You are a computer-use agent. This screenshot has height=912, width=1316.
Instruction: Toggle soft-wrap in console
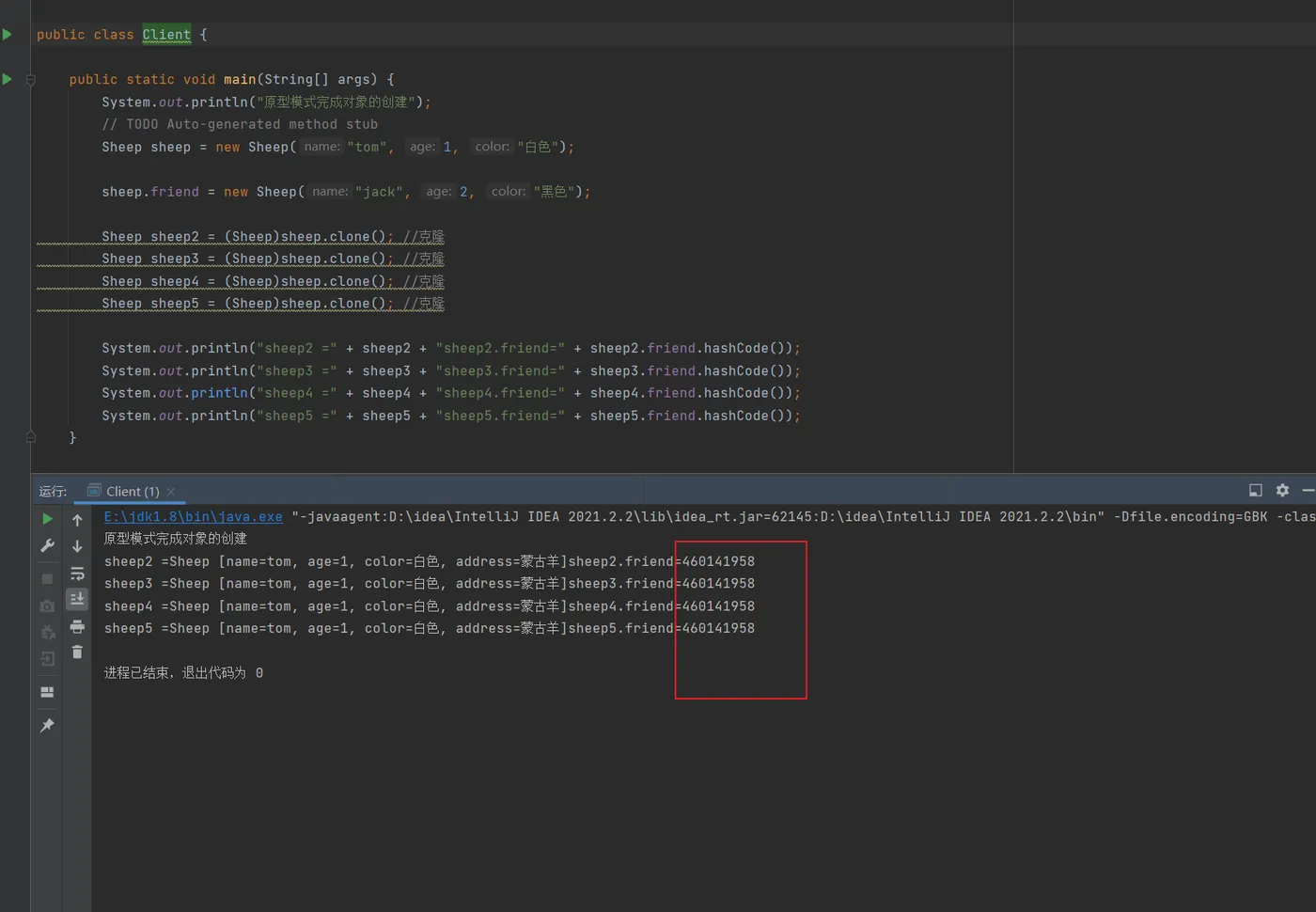click(x=77, y=574)
